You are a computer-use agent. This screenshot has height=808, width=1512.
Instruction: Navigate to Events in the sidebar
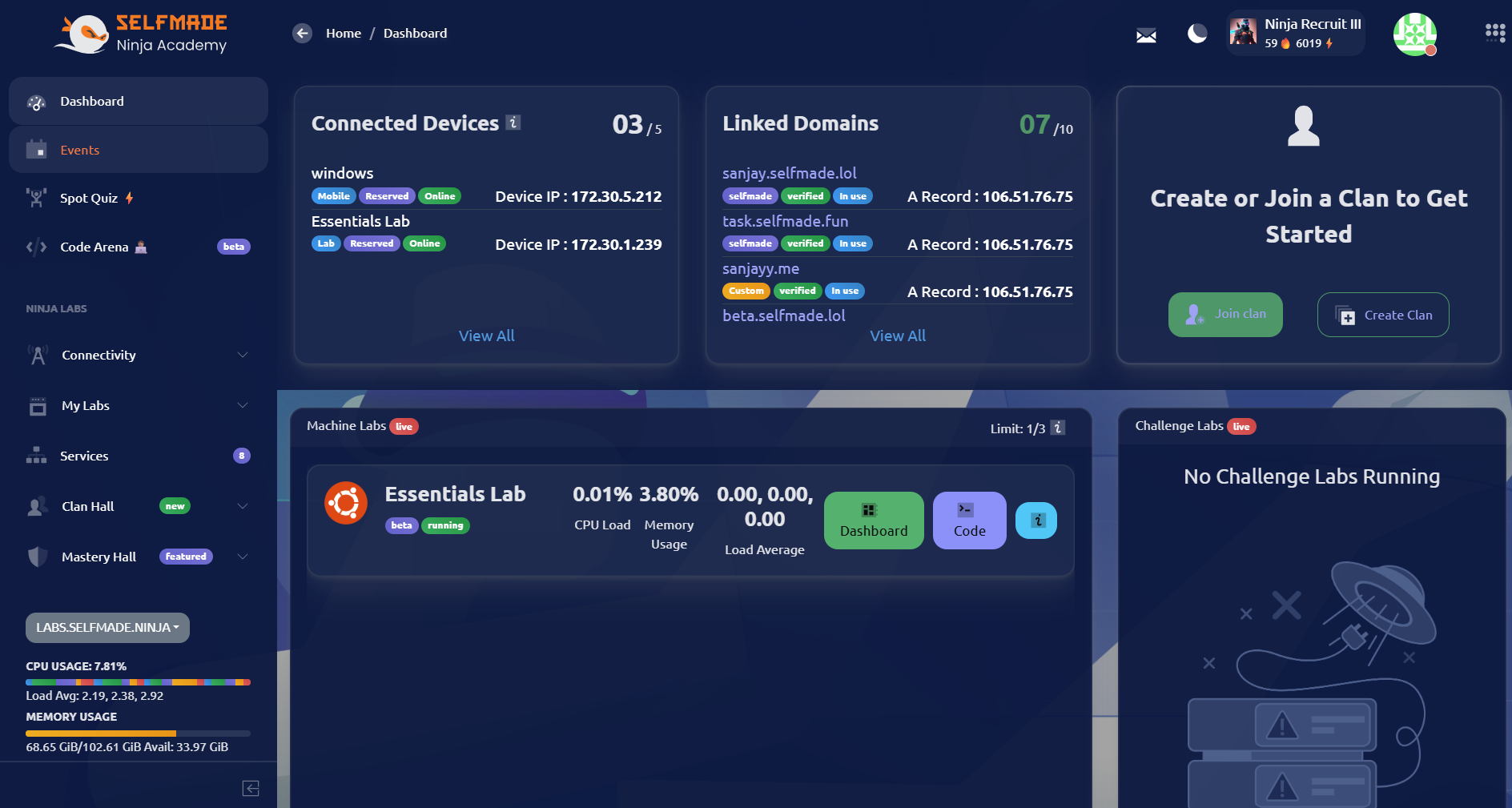click(79, 150)
